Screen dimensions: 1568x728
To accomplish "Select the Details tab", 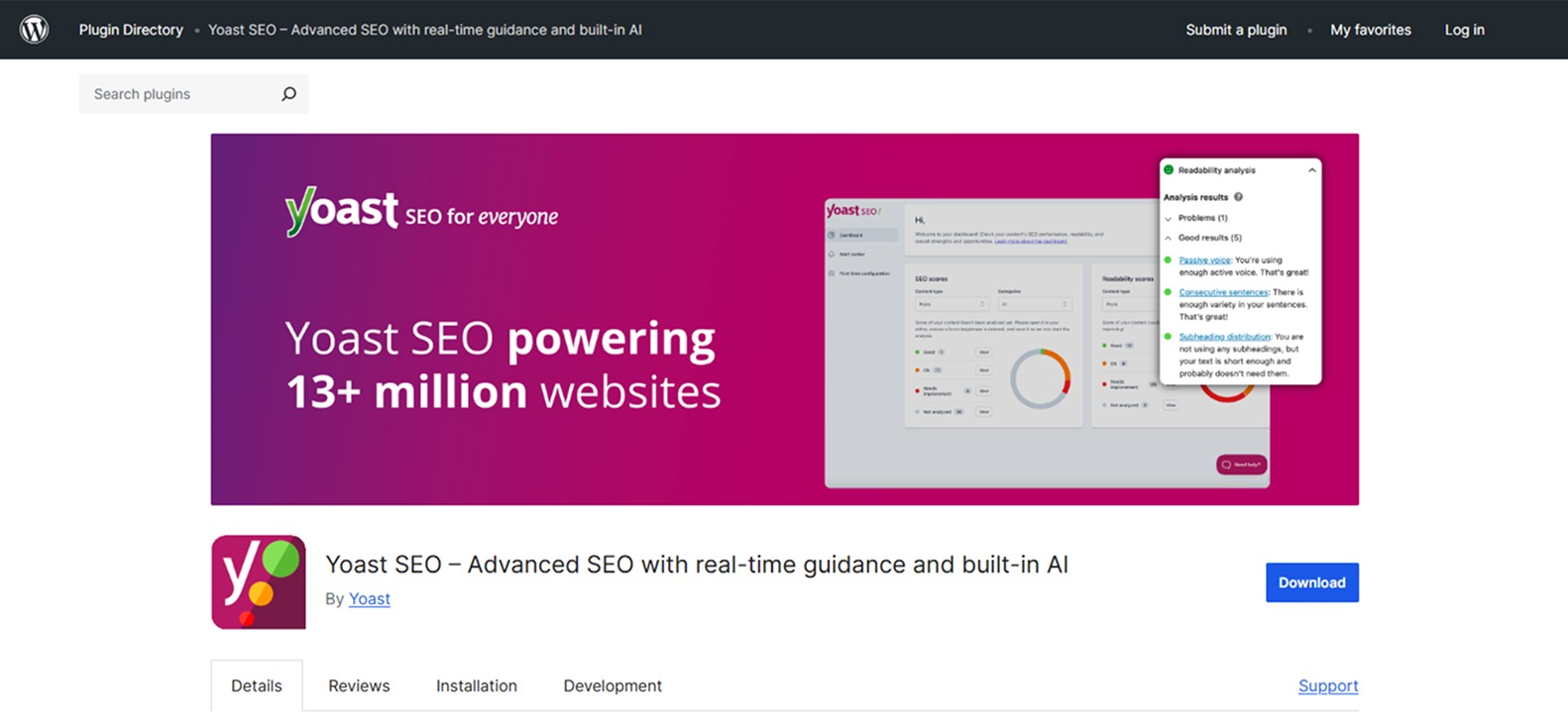I will click(x=257, y=685).
